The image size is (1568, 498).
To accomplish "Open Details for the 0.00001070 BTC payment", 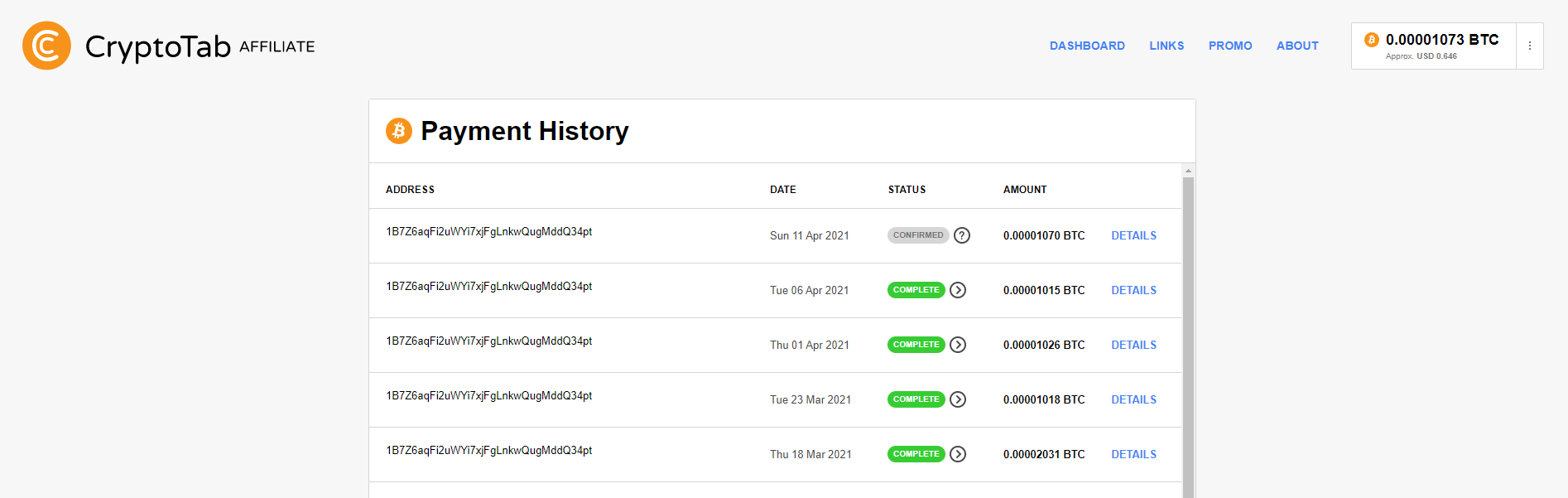I will pyautogui.click(x=1133, y=235).
